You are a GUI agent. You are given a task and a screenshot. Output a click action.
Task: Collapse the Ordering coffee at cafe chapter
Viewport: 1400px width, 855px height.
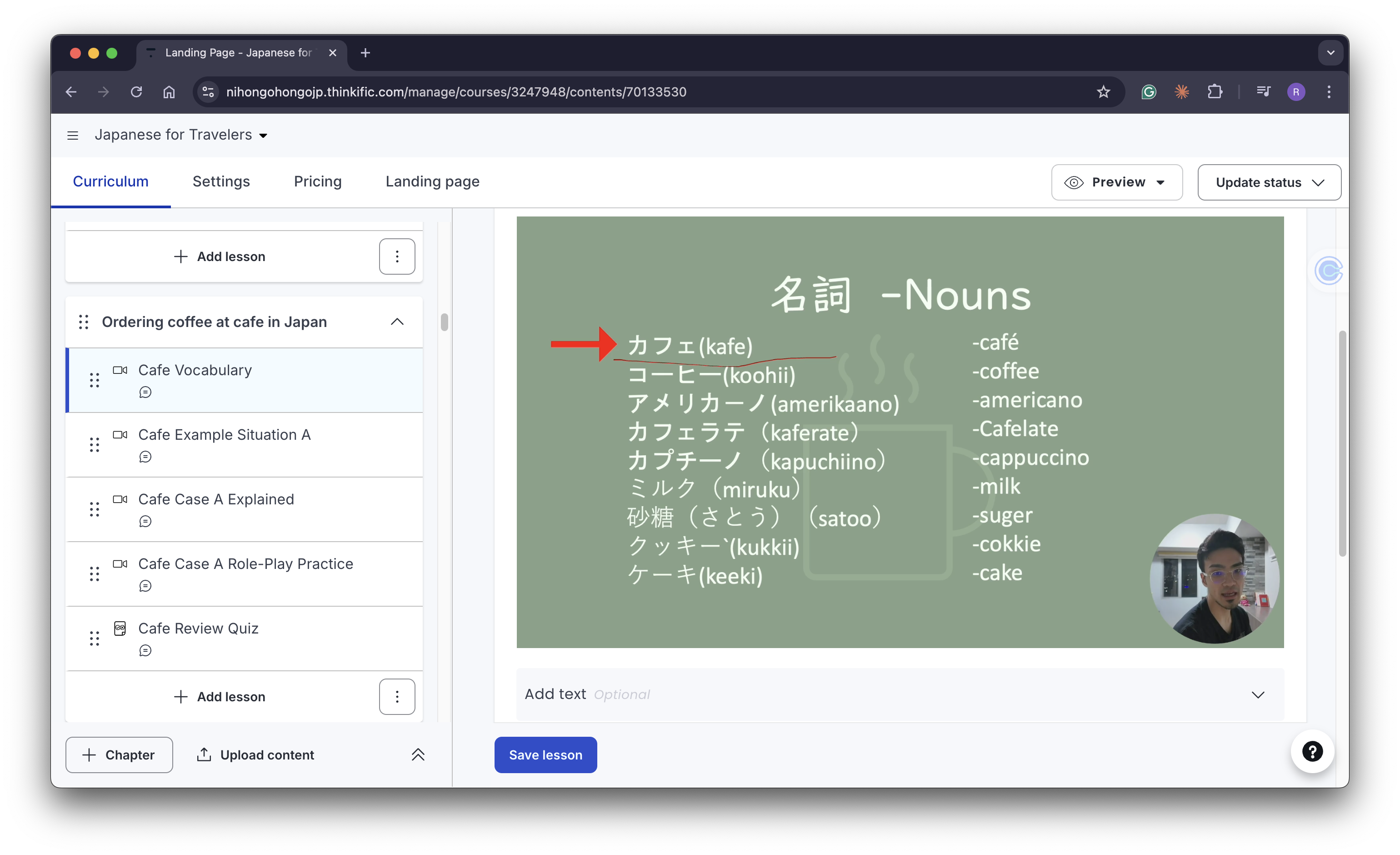pos(397,322)
